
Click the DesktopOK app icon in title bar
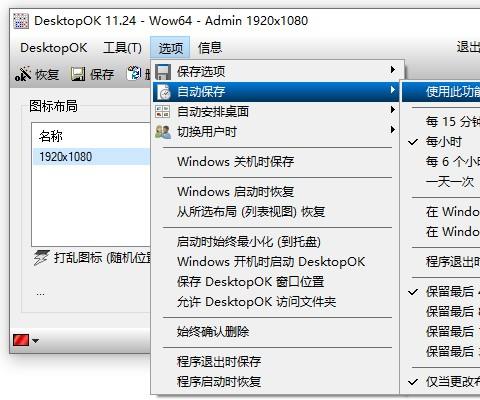click(x=21, y=21)
